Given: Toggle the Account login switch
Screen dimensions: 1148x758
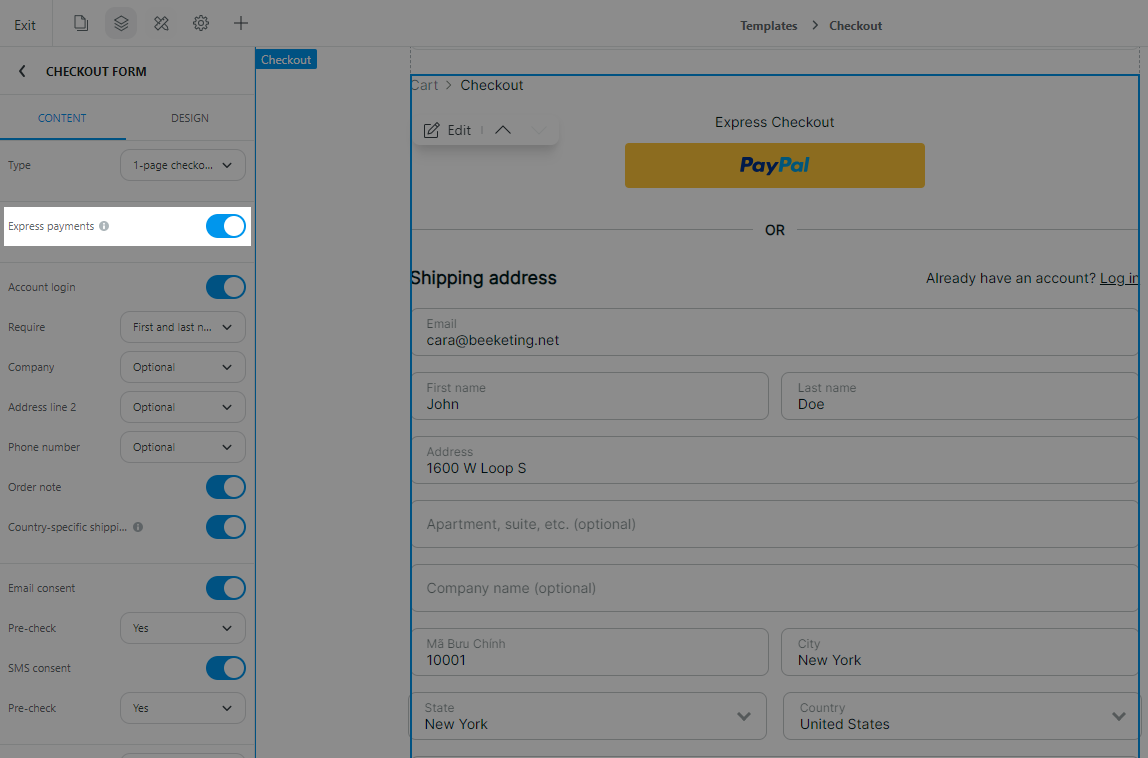Looking at the screenshot, I should tap(226, 287).
